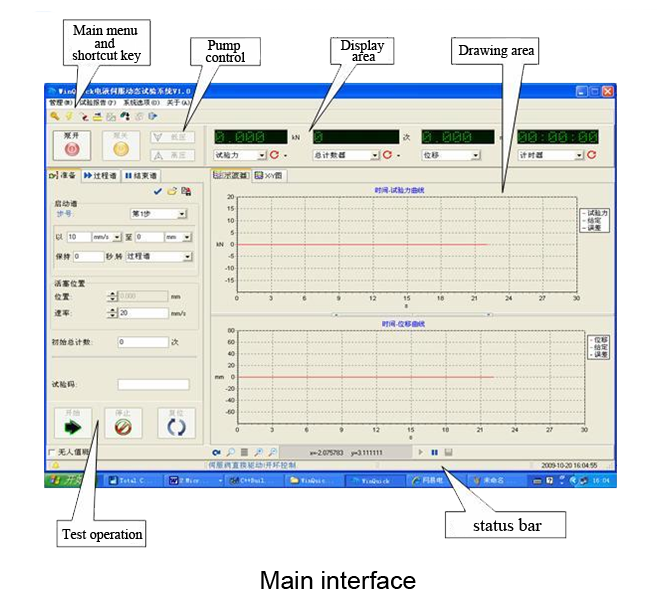The width and height of the screenshot is (665, 609).
Task: Click the open folder icon above step settings
Action: (171, 190)
